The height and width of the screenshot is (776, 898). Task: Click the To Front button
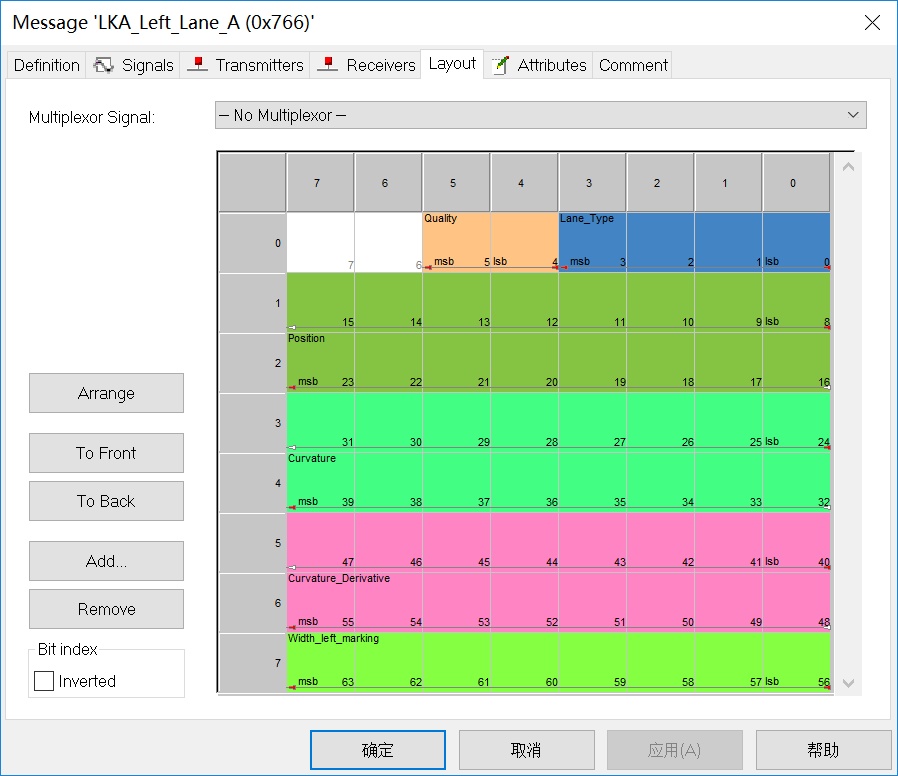(x=107, y=453)
